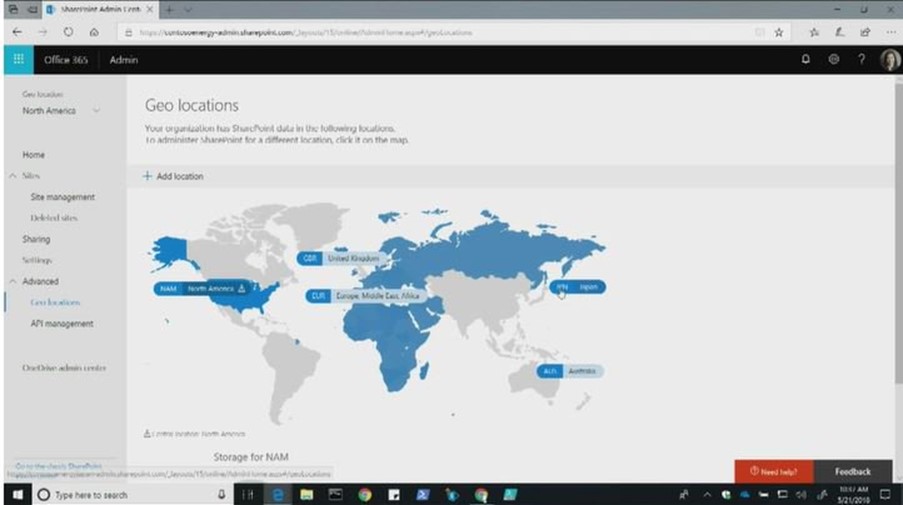Open the web notes pen icon
This screenshot has width=903, height=505.
click(x=840, y=33)
